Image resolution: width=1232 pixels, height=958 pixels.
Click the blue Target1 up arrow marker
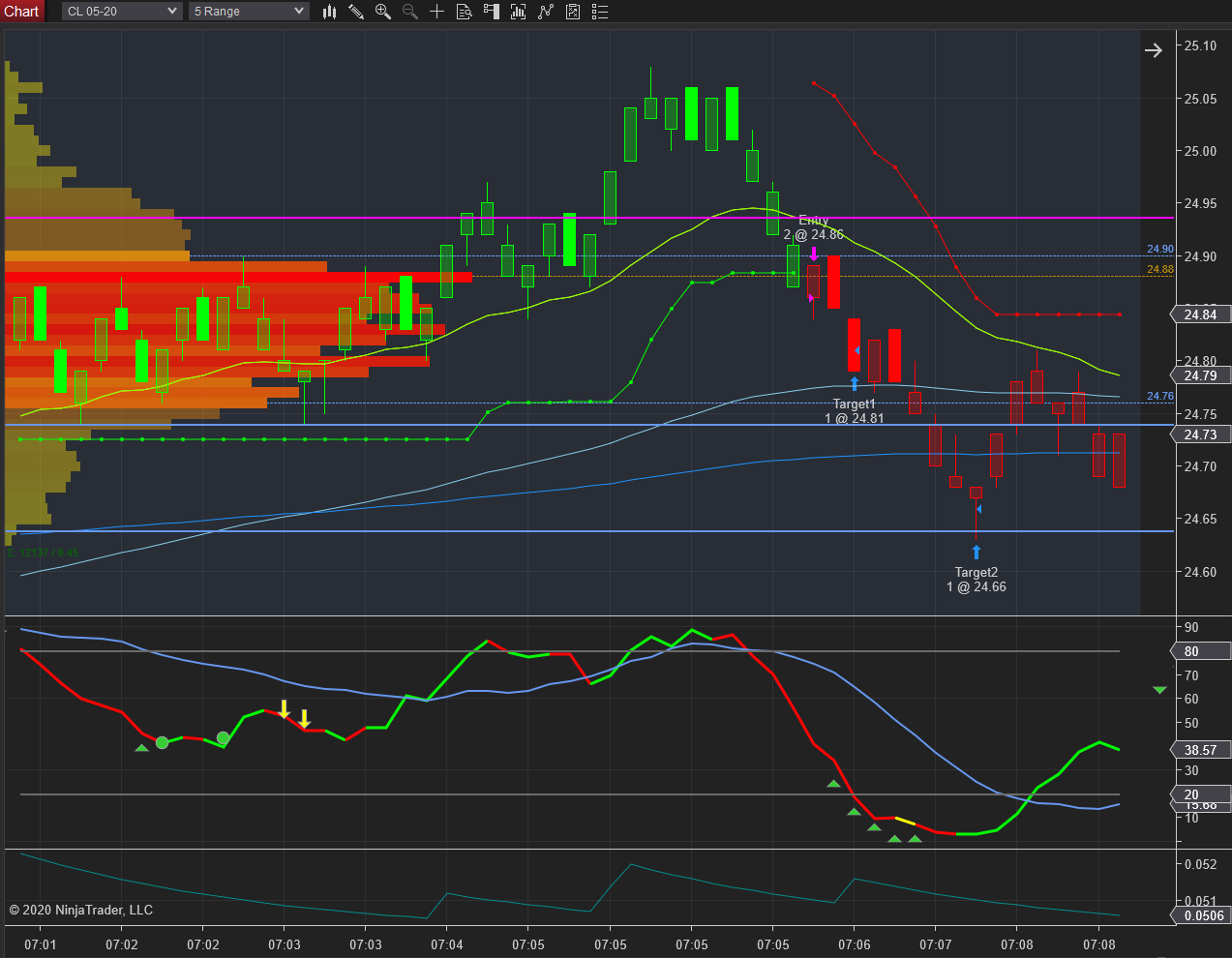coord(855,384)
